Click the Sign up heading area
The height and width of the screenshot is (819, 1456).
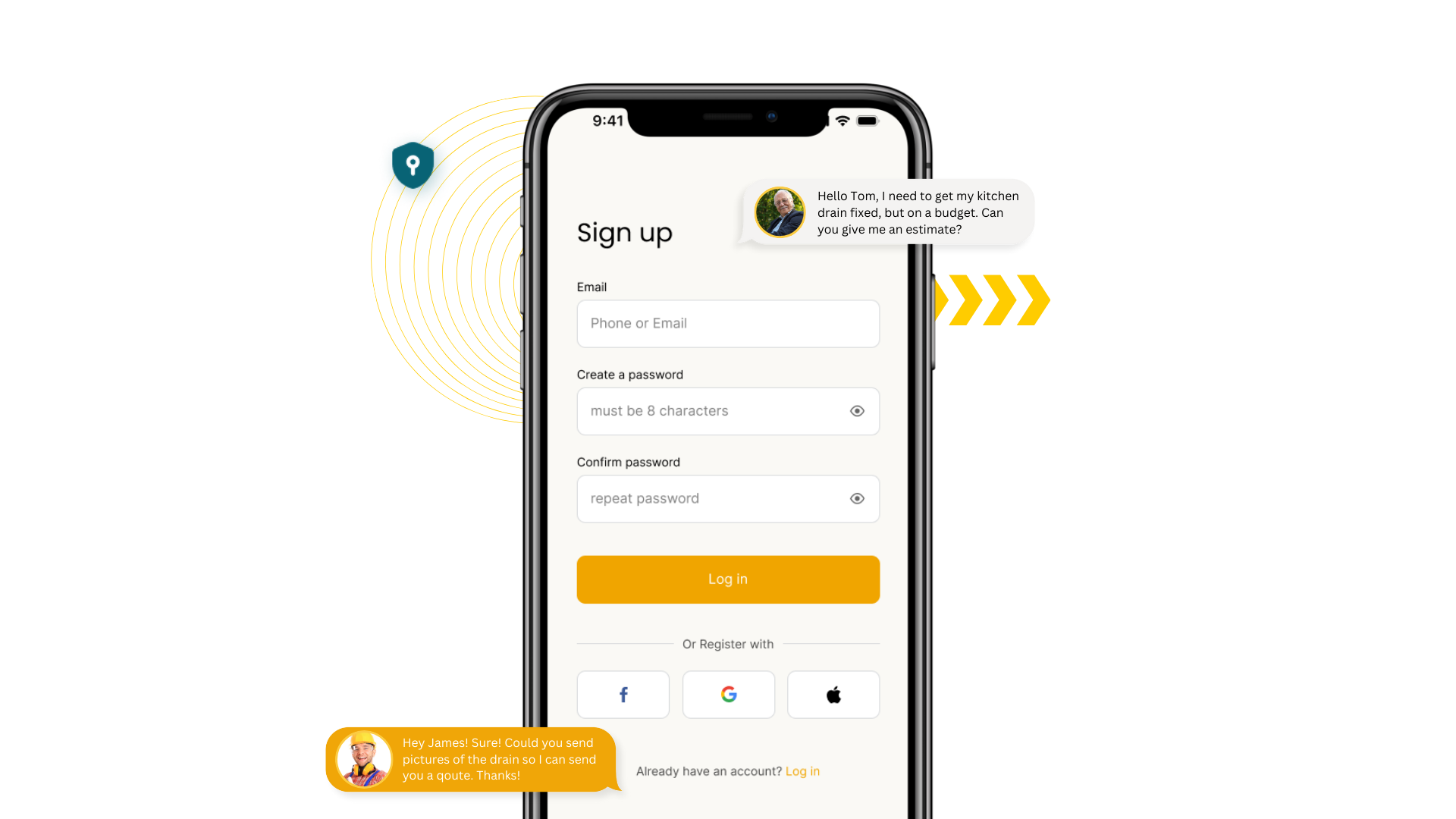pos(624,232)
